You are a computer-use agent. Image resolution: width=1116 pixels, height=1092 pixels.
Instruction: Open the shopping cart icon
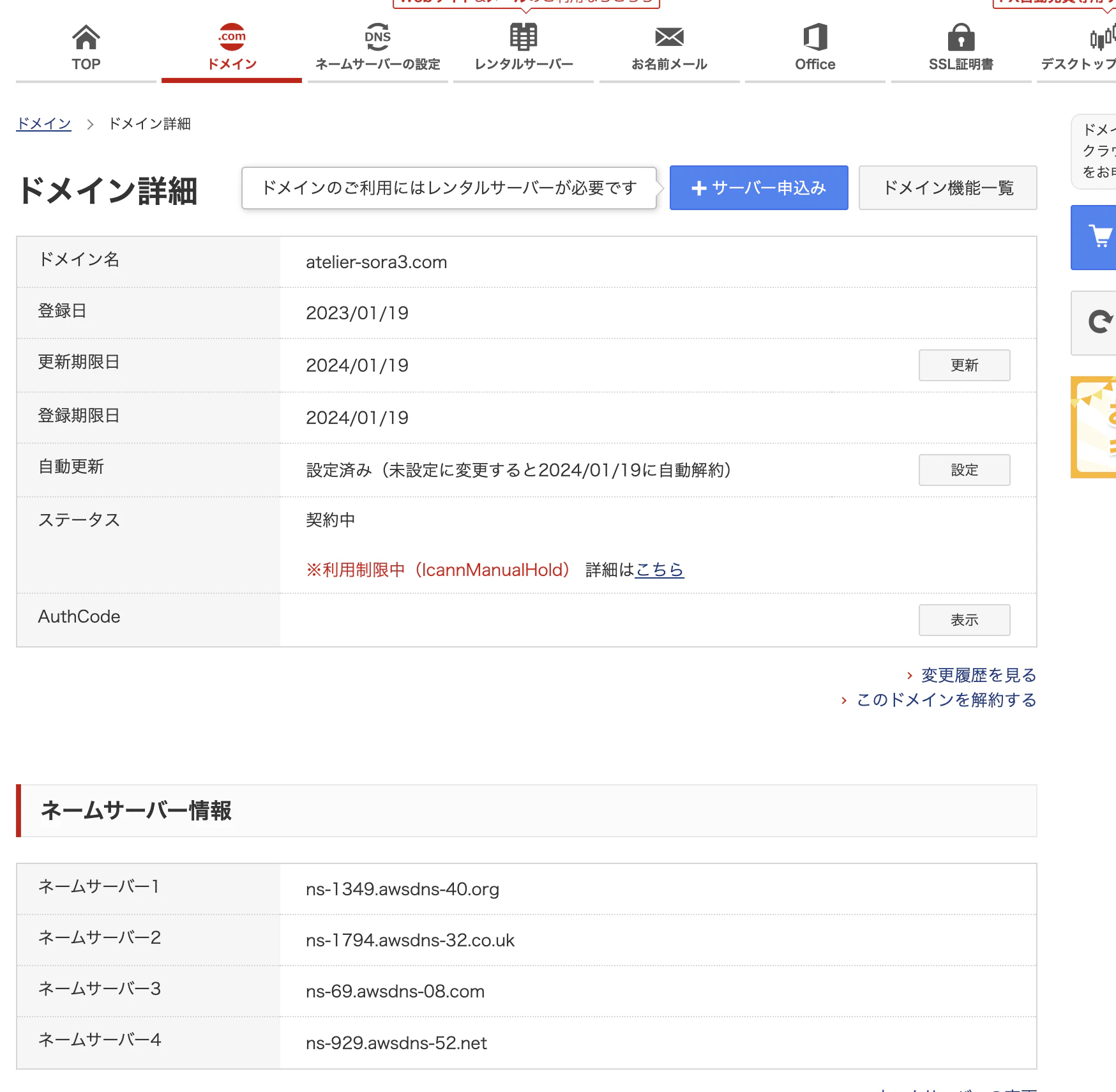(x=1100, y=237)
